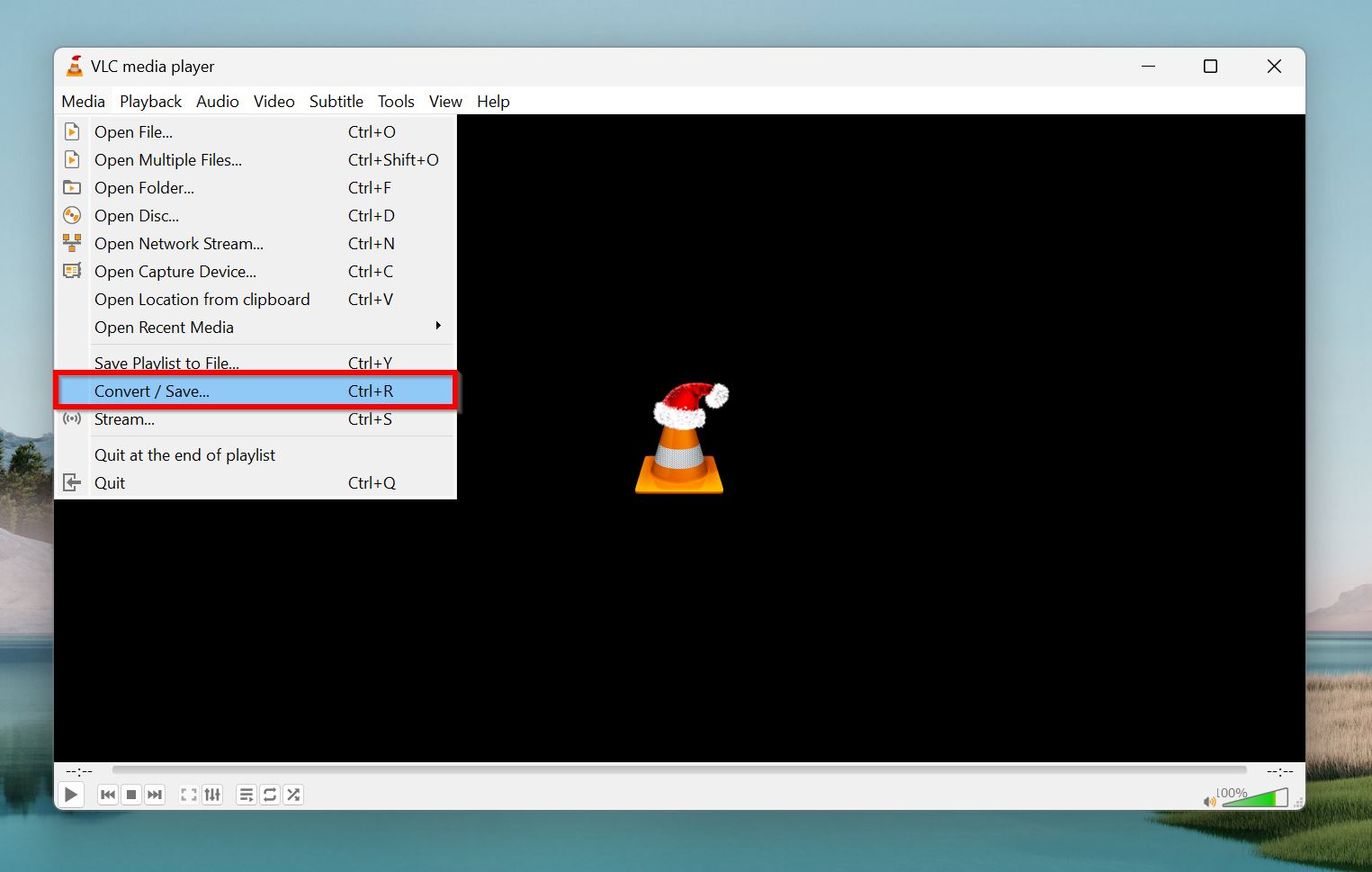Show extended settings equalizer icon
1372x872 pixels.
212,795
